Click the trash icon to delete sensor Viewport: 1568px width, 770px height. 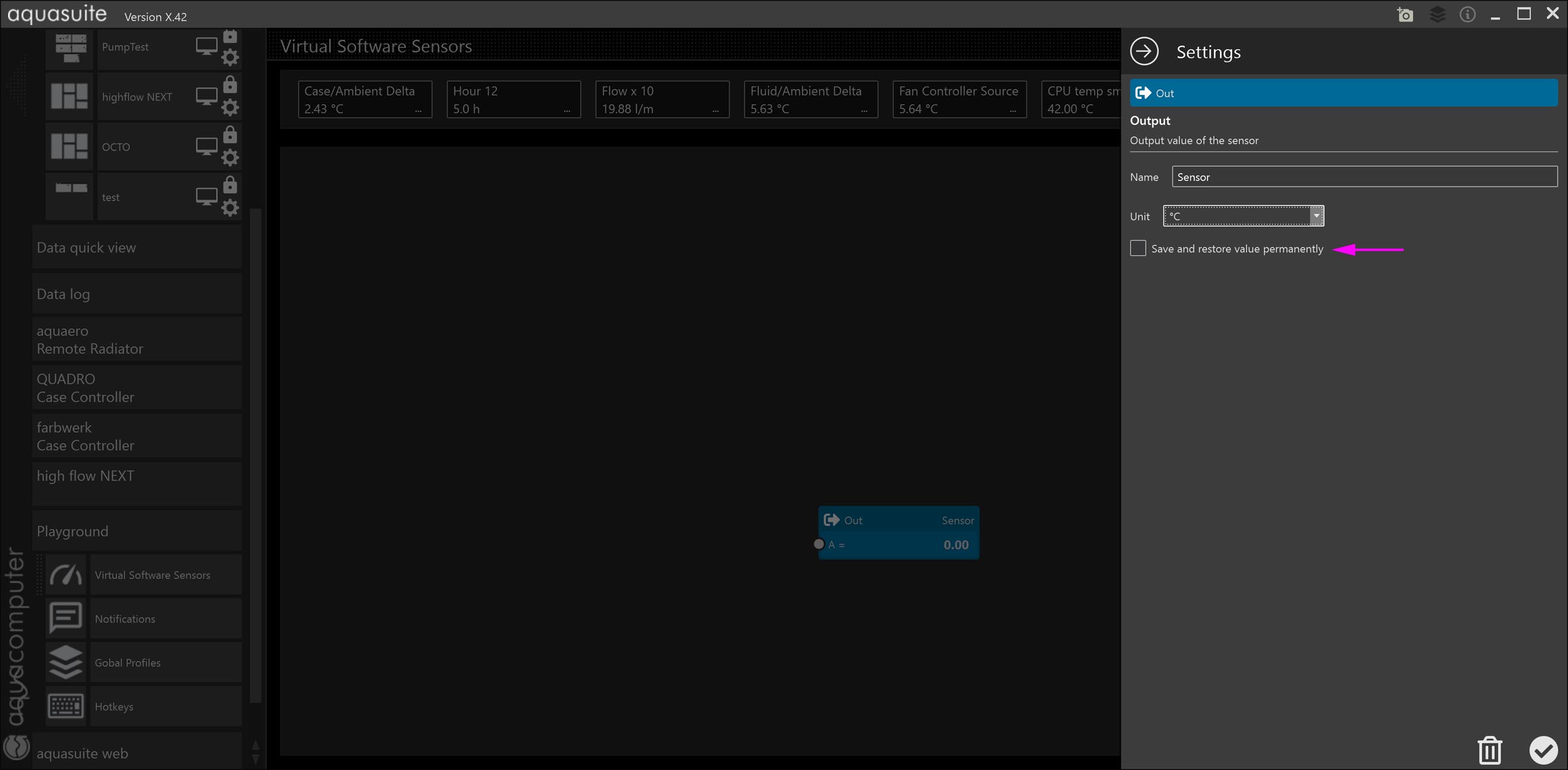point(1489,750)
